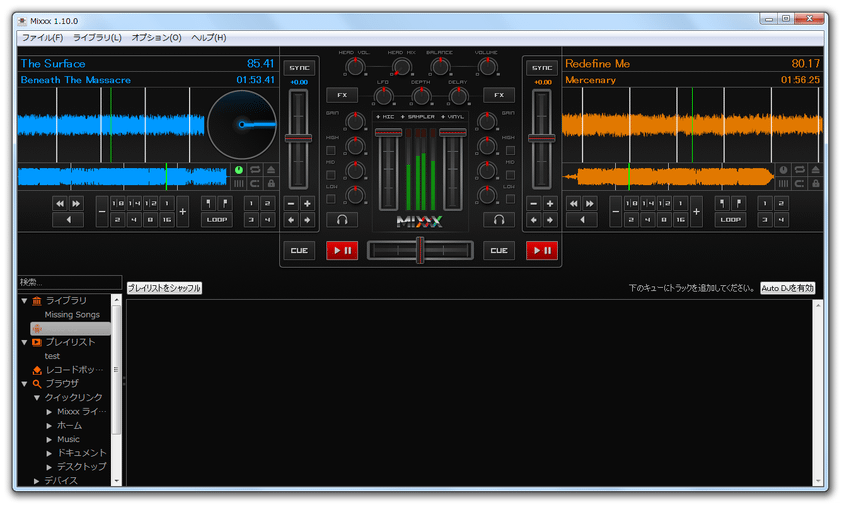Toggle left channel FX button
This screenshot has height=505, width=844.
[x=342, y=95]
